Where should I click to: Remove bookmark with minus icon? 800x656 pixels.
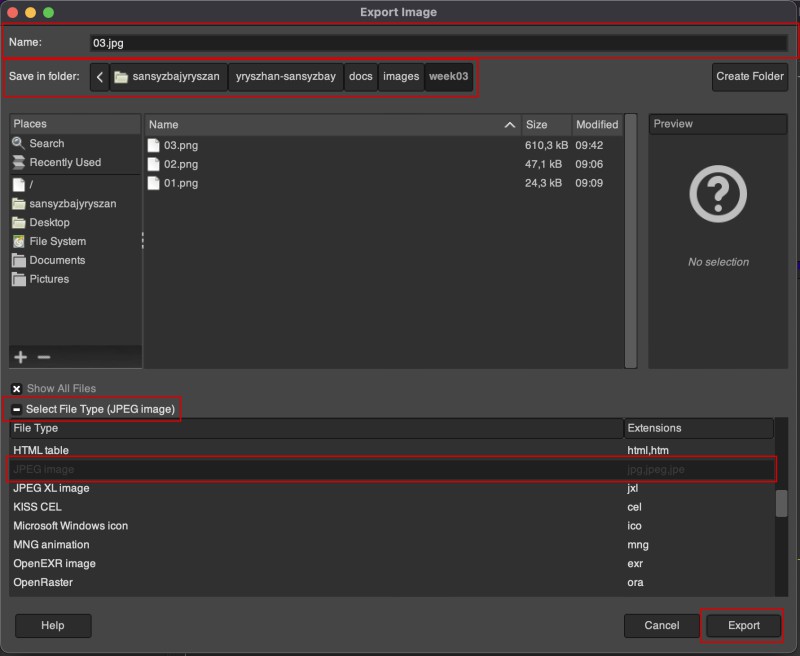tap(44, 357)
